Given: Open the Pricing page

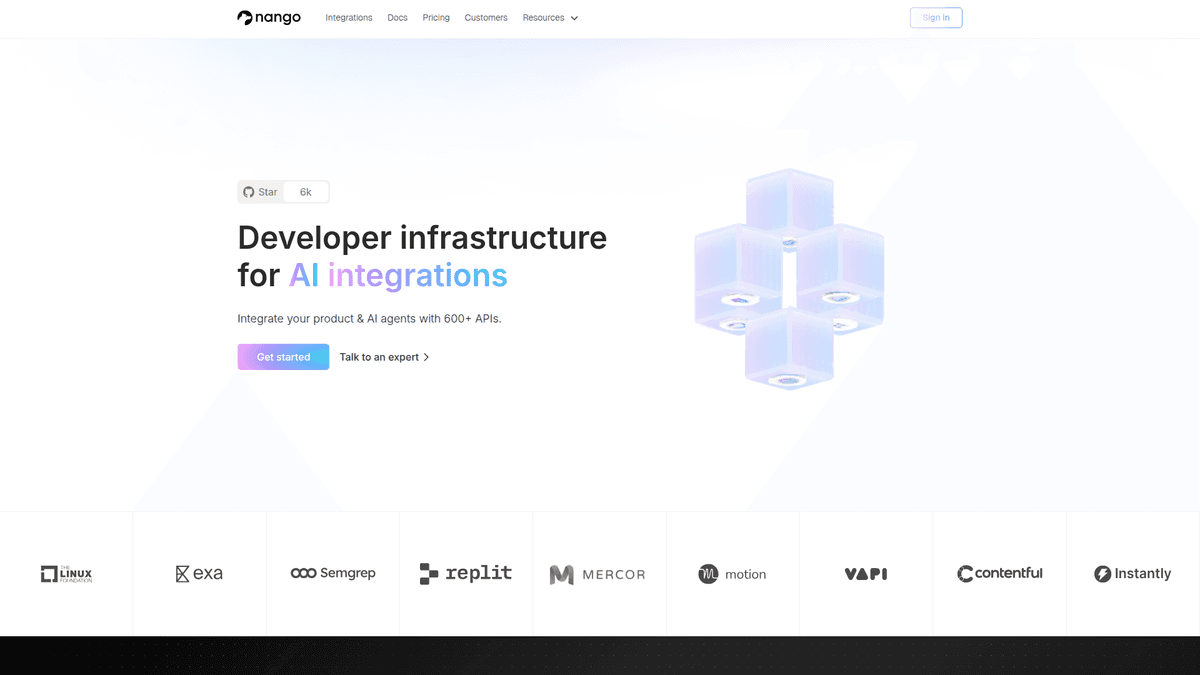Looking at the screenshot, I should [436, 18].
